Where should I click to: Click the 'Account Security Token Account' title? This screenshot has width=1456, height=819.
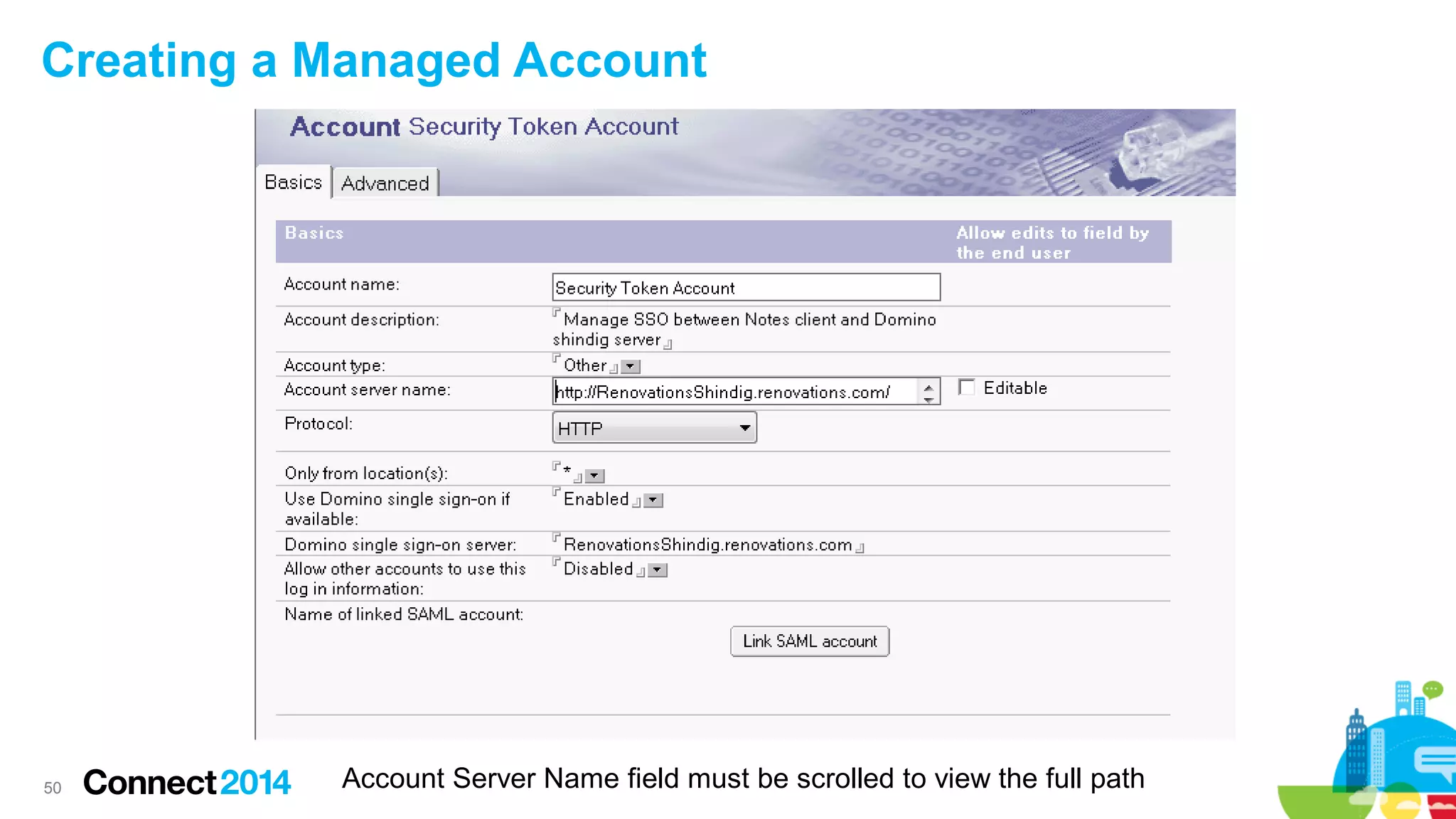pyautogui.click(x=484, y=127)
